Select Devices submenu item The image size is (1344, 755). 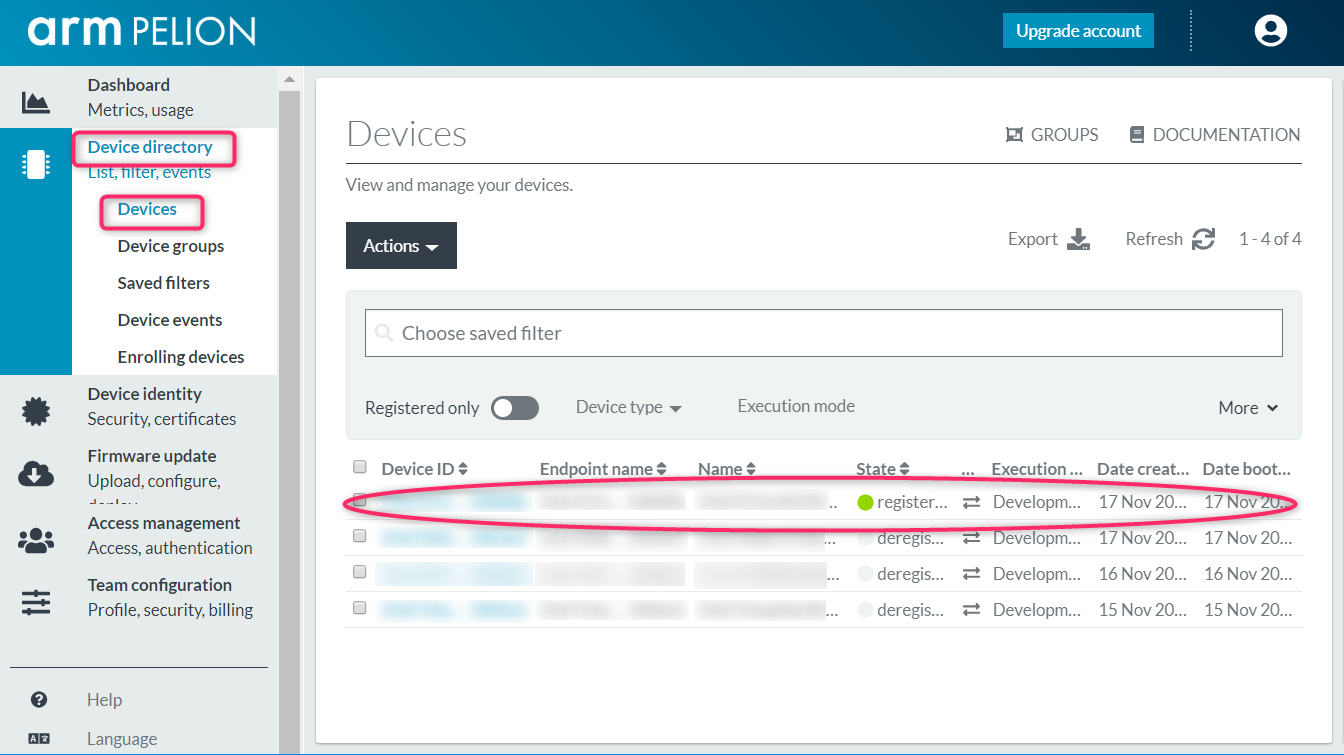click(147, 209)
